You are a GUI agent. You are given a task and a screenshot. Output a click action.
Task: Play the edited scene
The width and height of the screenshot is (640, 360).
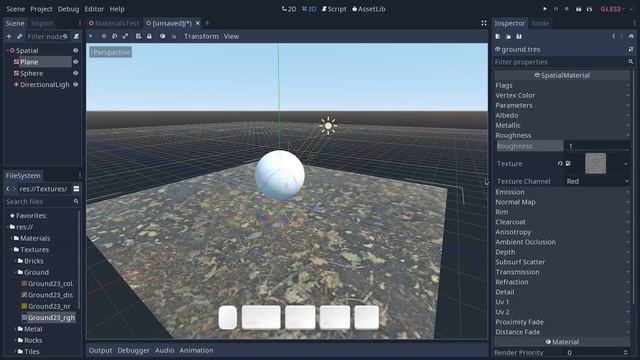(578, 9)
